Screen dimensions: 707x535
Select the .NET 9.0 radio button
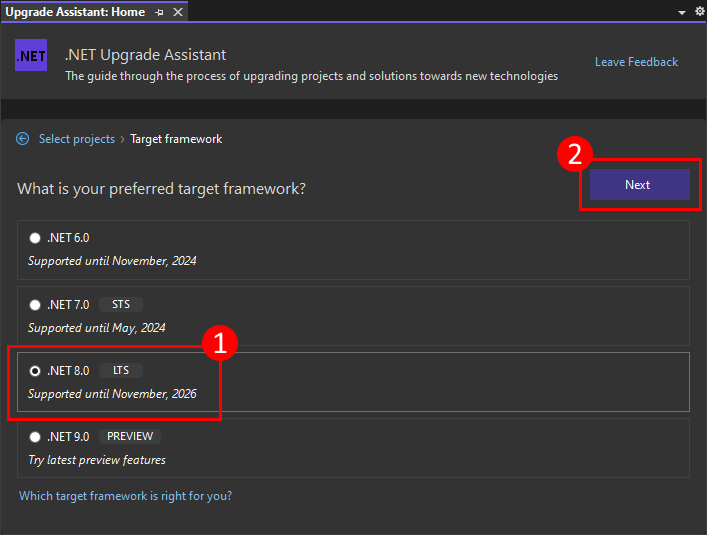[x=35, y=437]
